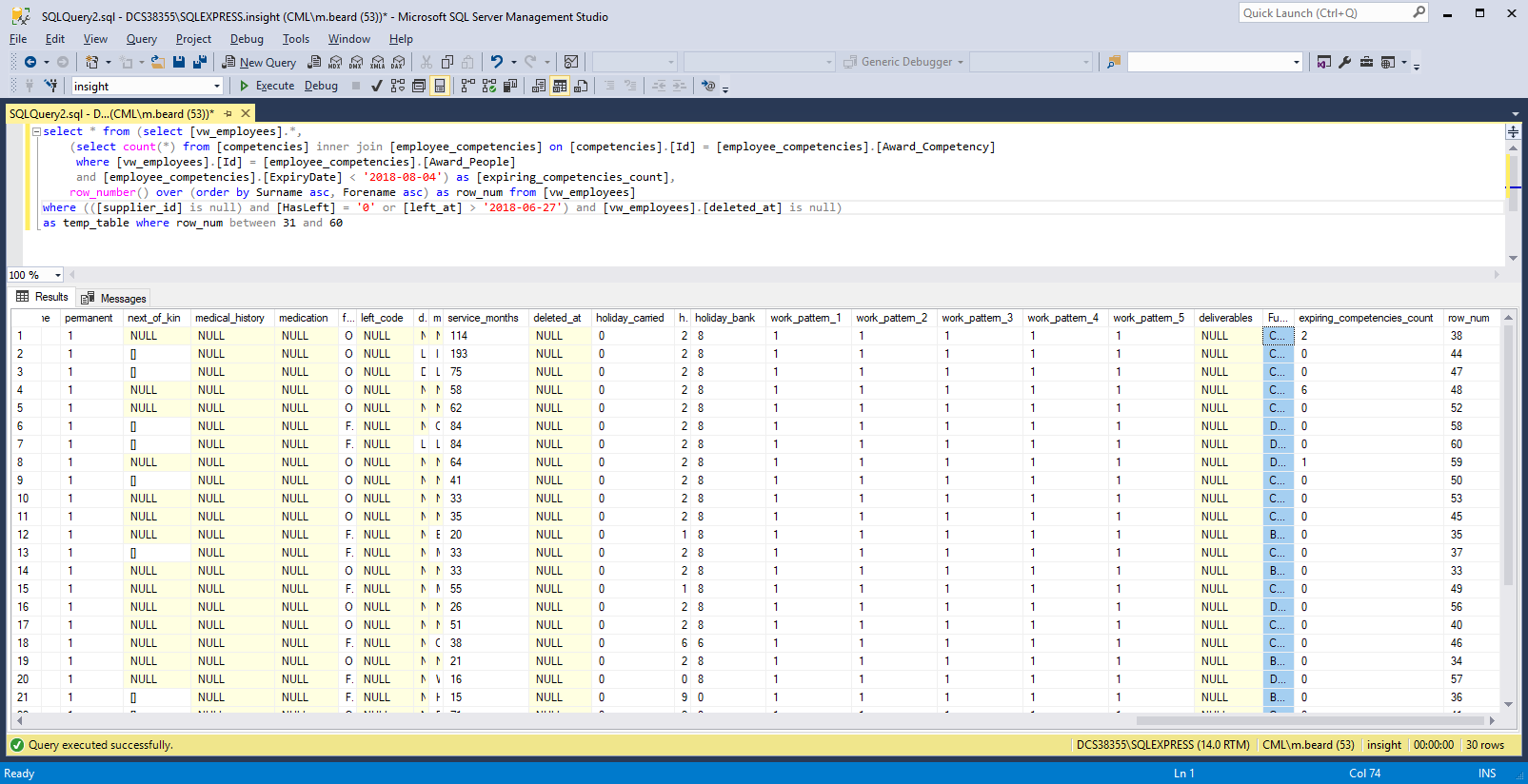
Task: Click the New Query button
Action: click(259, 62)
